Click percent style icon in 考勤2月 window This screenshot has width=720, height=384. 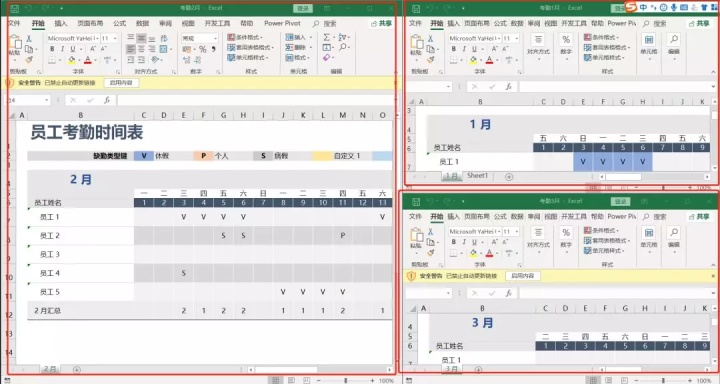pyautogui.click(x=202, y=49)
